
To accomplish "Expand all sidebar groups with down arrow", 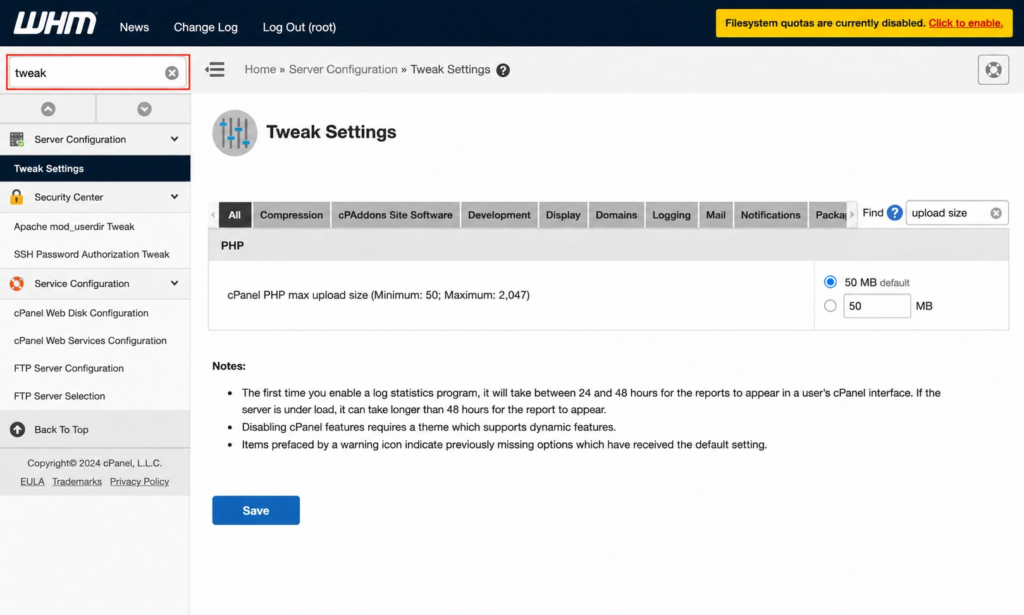I will click(x=144, y=109).
